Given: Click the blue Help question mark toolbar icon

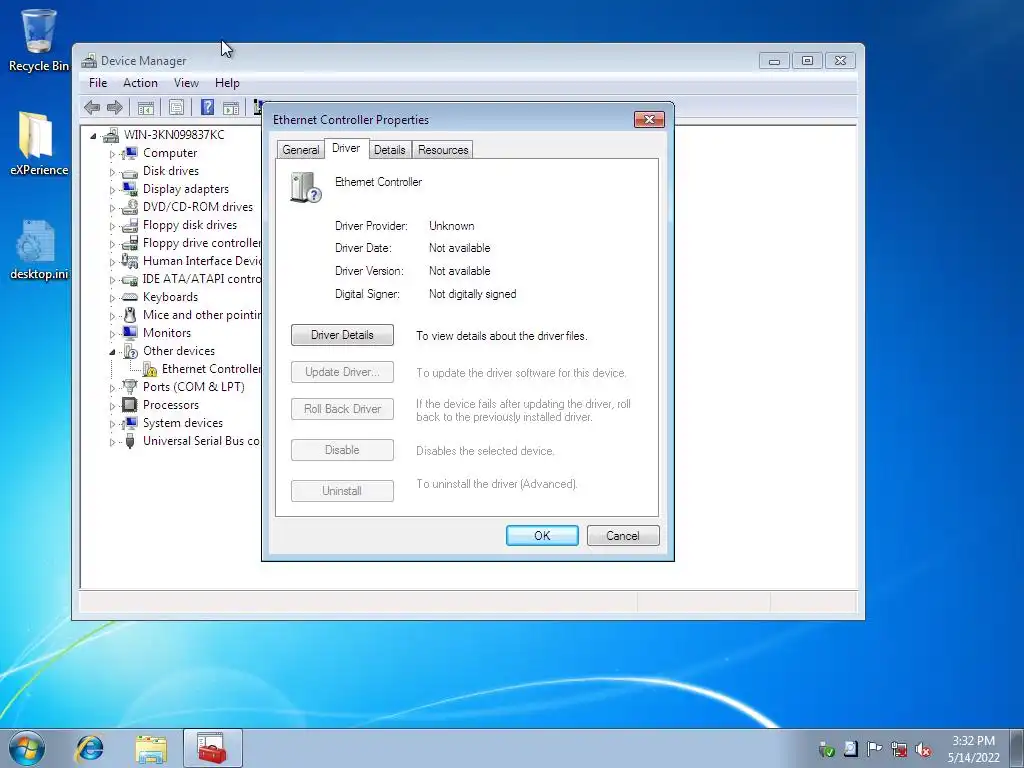Looking at the screenshot, I should pyautogui.click(x=208, y=107).
